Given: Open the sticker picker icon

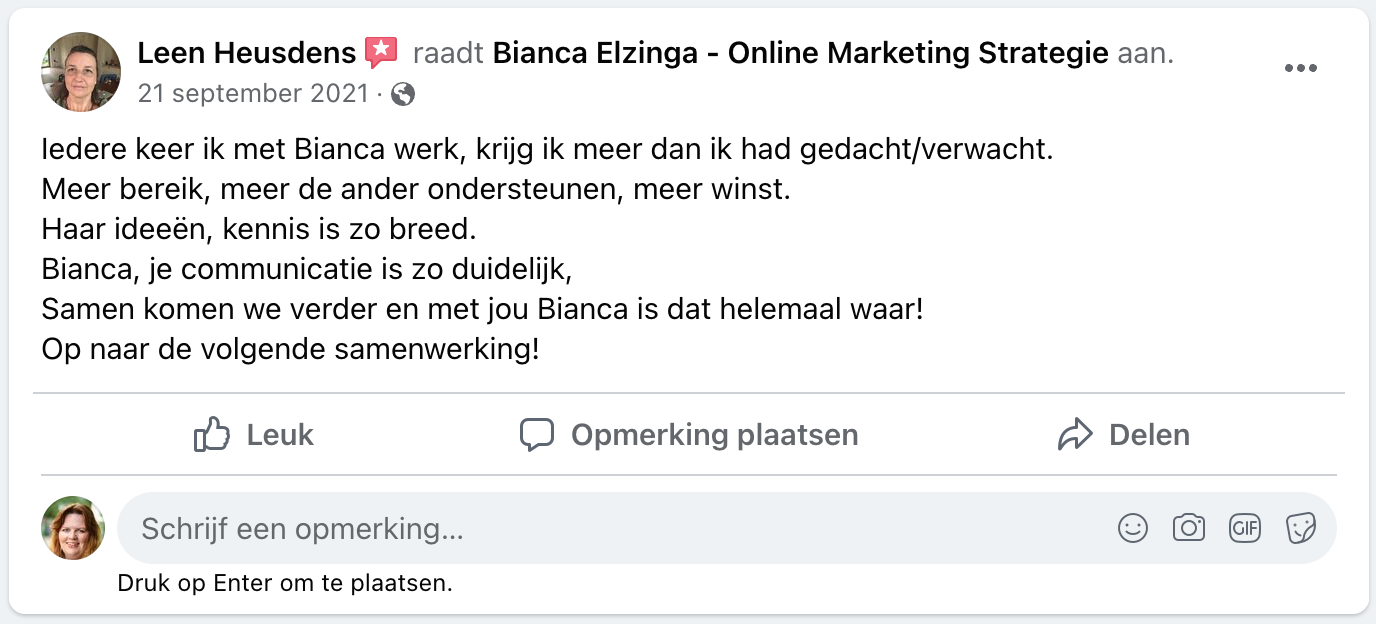Looking at the screenshot, I should coord(1301,528).
